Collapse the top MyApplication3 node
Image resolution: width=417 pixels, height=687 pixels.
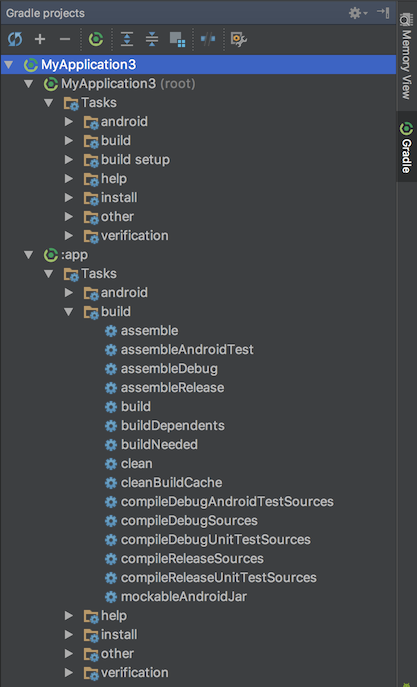tap(8, 65)
